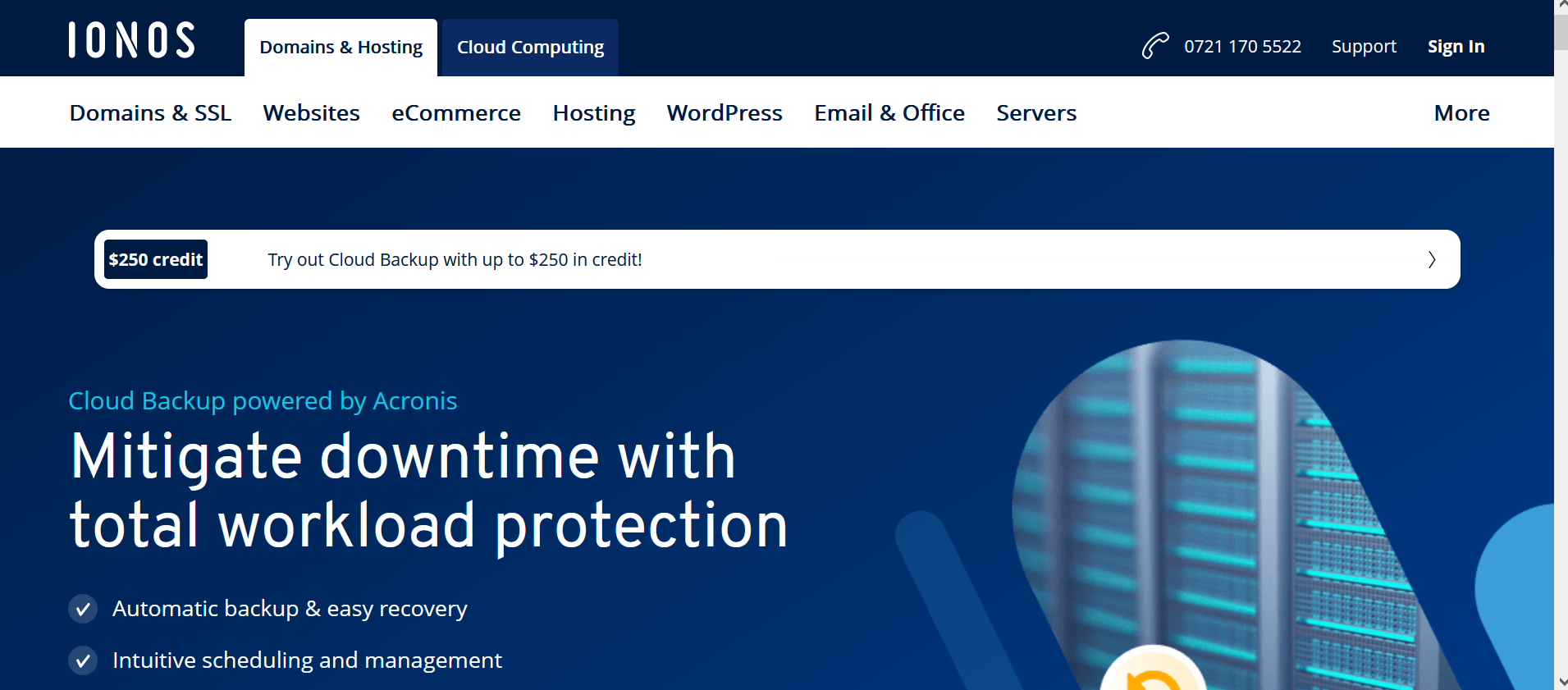This screenshot has height=690, width=1568.
Task: Open the Servers menu
Action: click(1036, 113)
